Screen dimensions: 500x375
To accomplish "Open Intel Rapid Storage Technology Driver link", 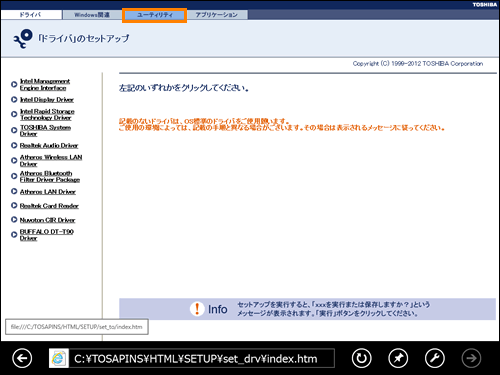I will (x=47, y=114).
